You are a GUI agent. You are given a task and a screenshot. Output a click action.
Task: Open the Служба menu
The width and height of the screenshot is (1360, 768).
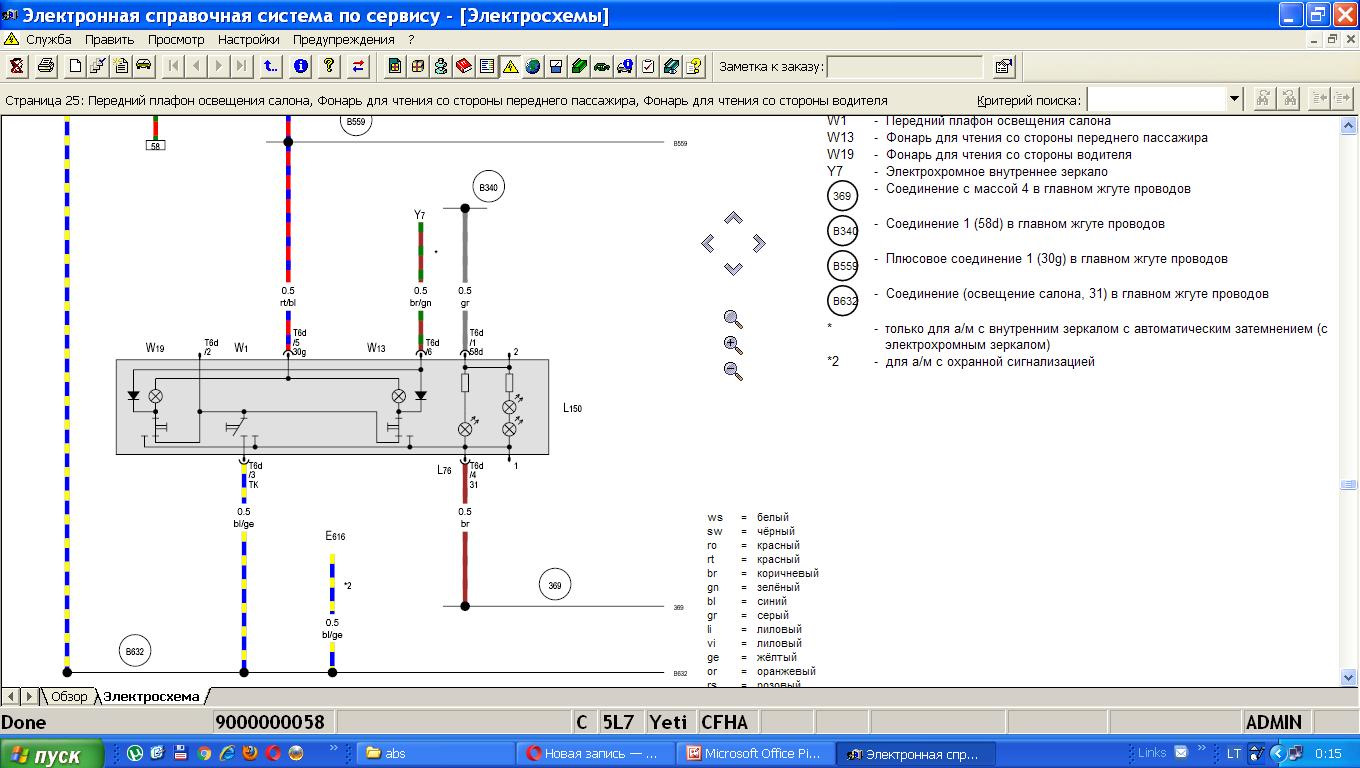(48, 40)
